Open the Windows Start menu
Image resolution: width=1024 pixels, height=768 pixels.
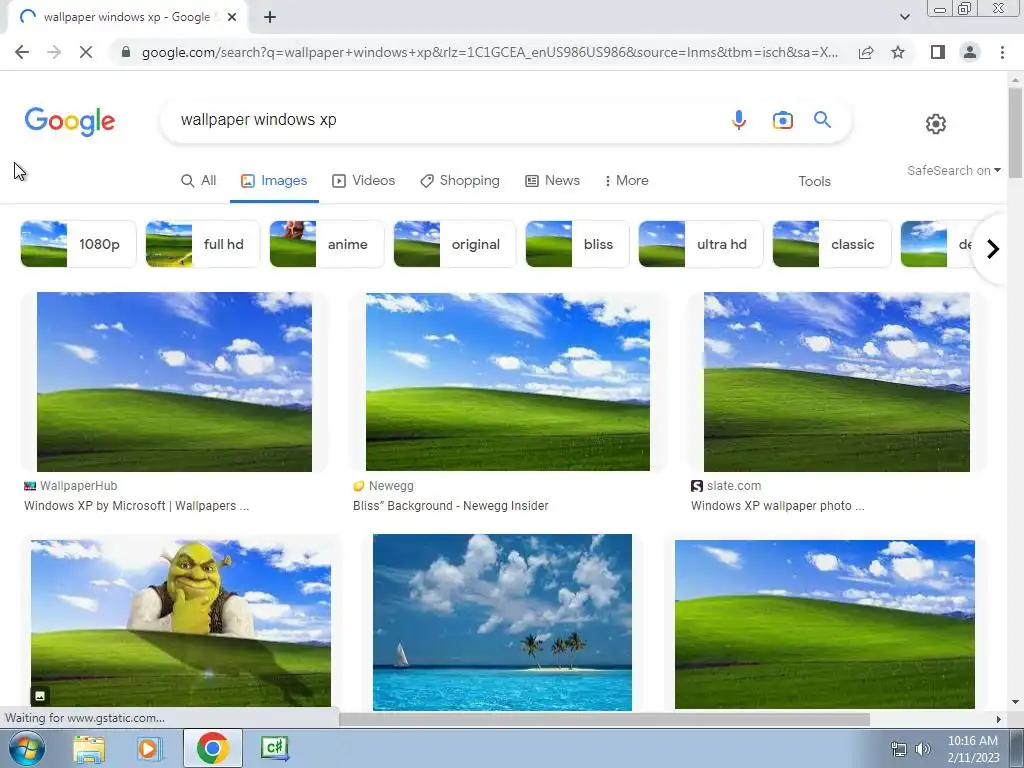pyautogui.click(x=27, y=748)
